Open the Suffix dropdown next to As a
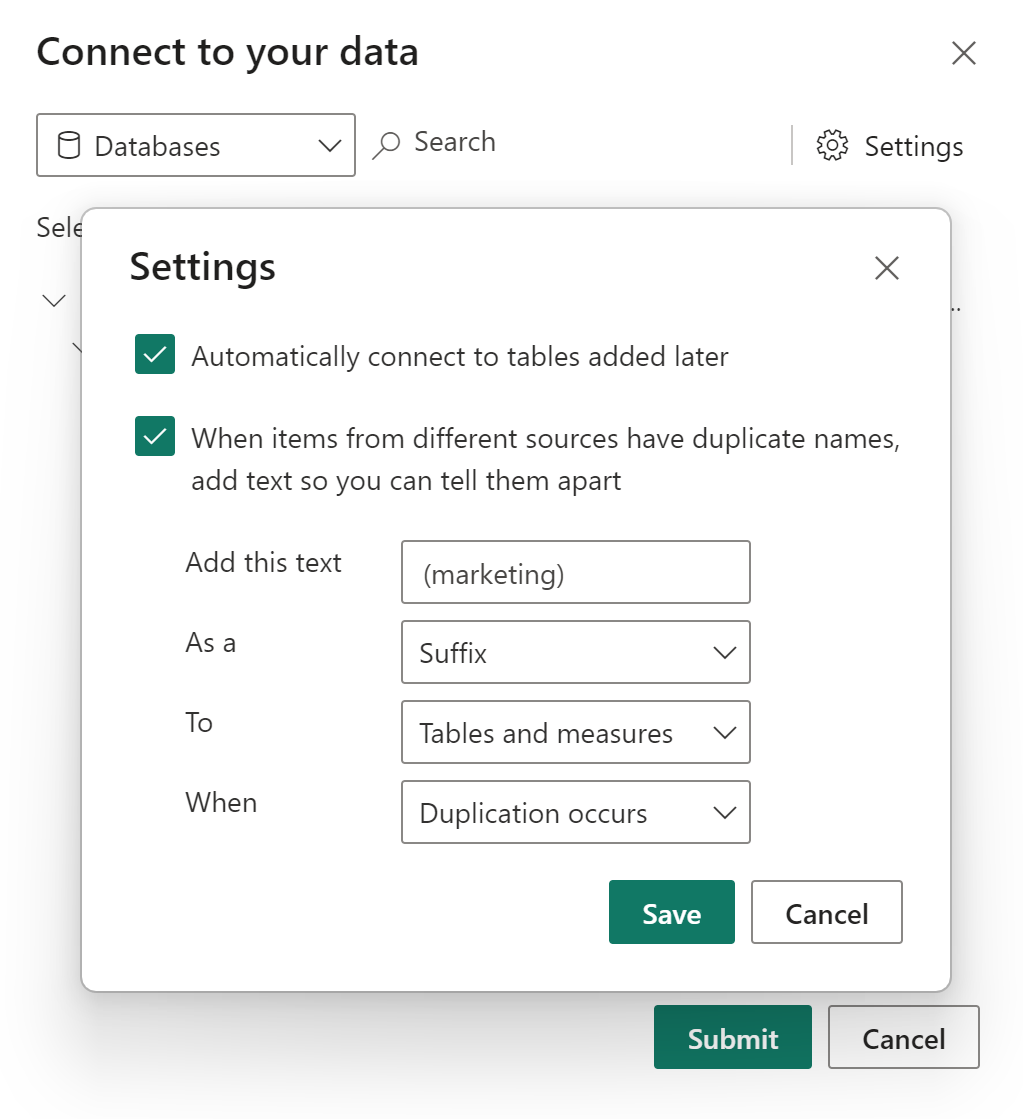Screen dimensions: 1023x1119 (575, 652)
